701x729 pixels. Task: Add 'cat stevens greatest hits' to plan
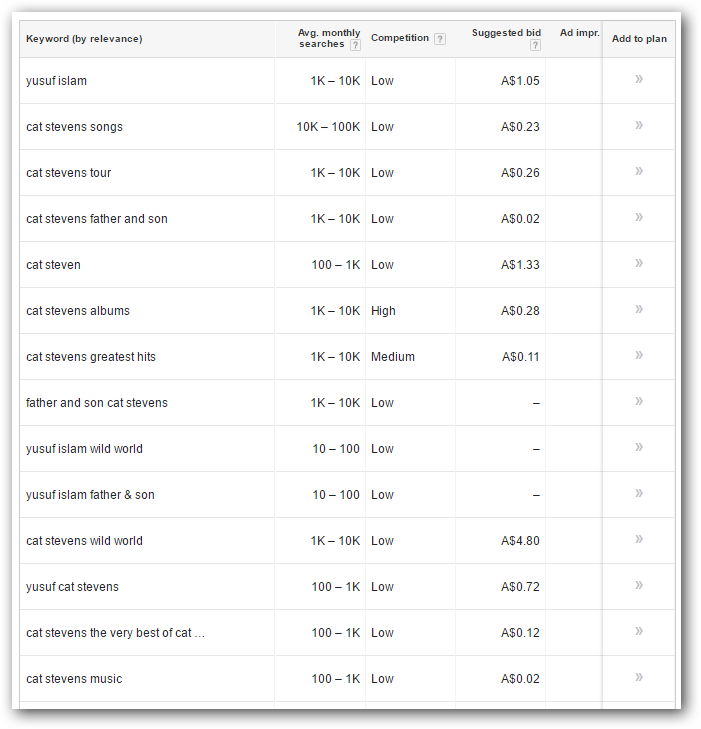(639, 355)
